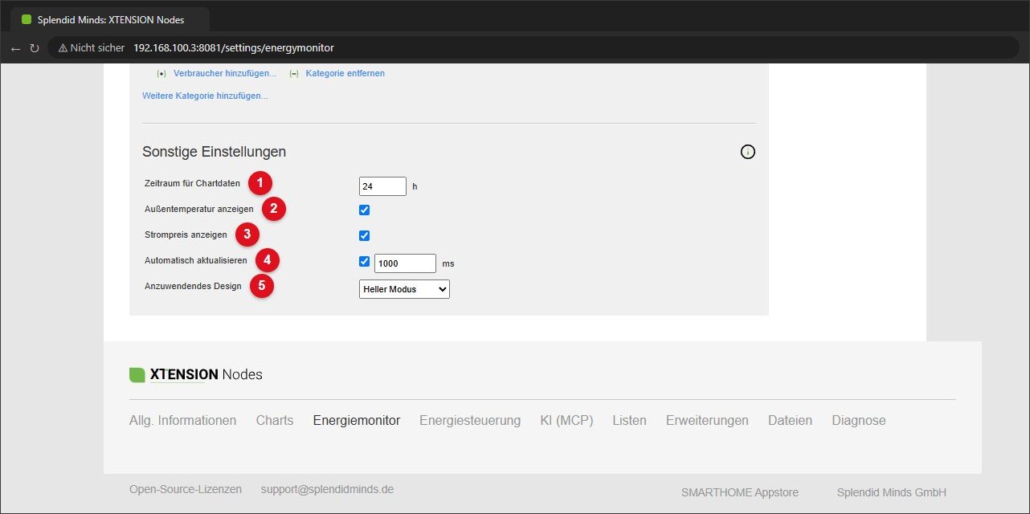
Task: Click the green XTENSION Nodes logo
Action: 196,375
